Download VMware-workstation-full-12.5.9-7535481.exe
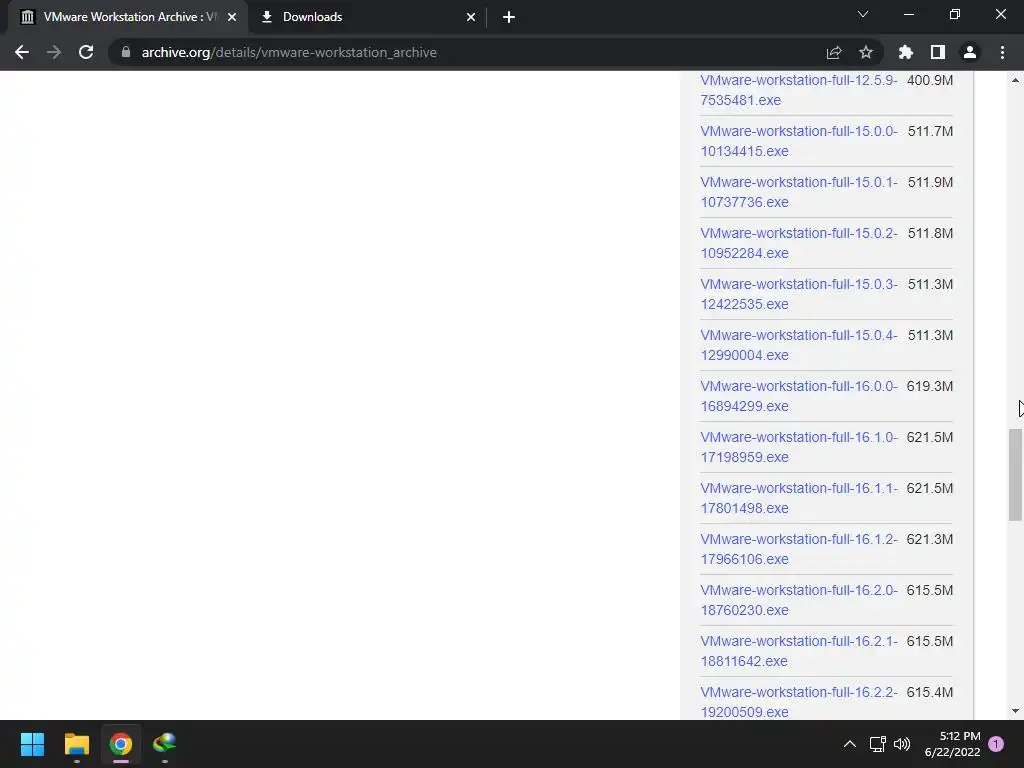 (799, 90)
